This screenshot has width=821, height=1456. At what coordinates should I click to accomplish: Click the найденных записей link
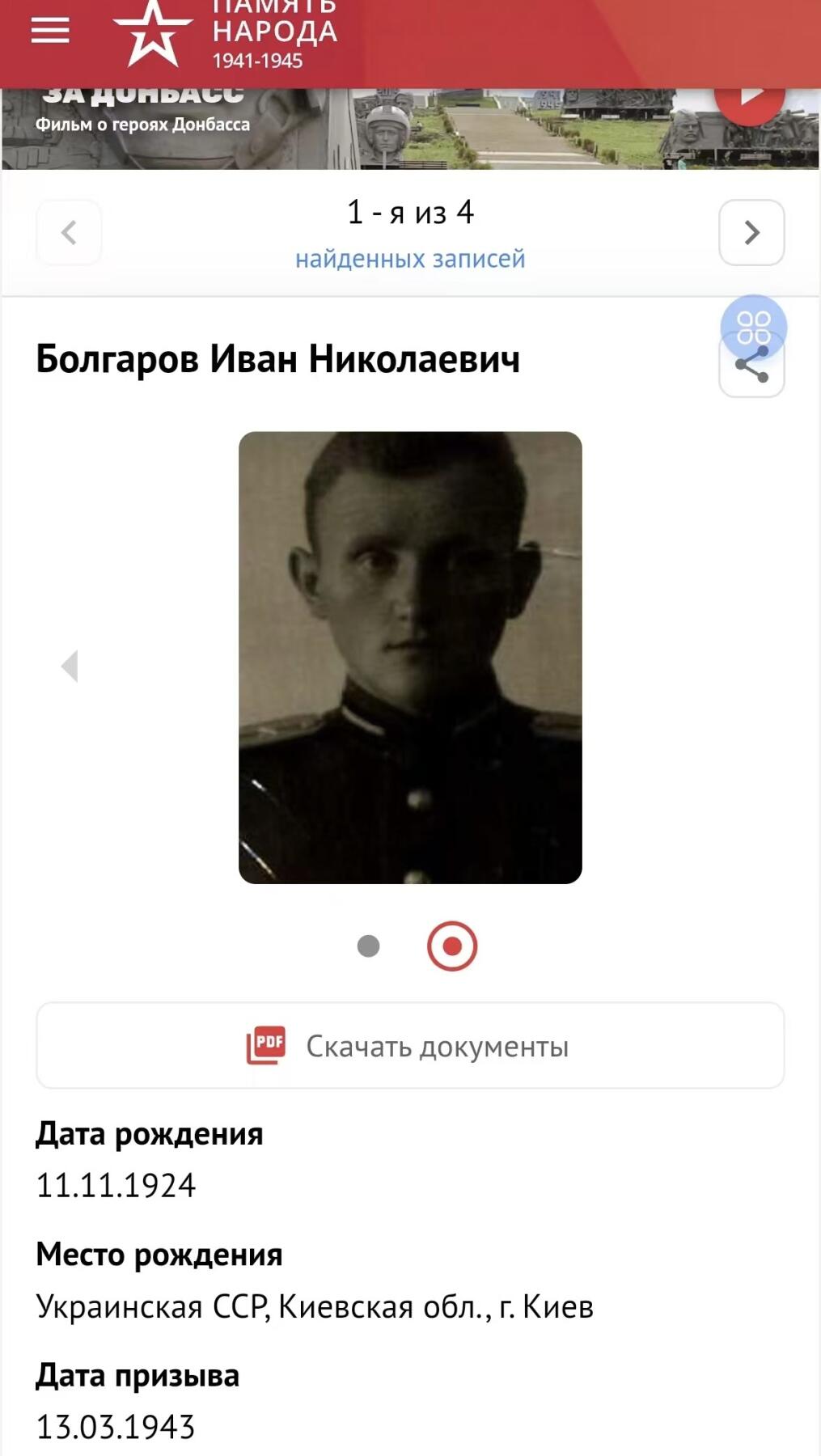click(x=410, y=259)
